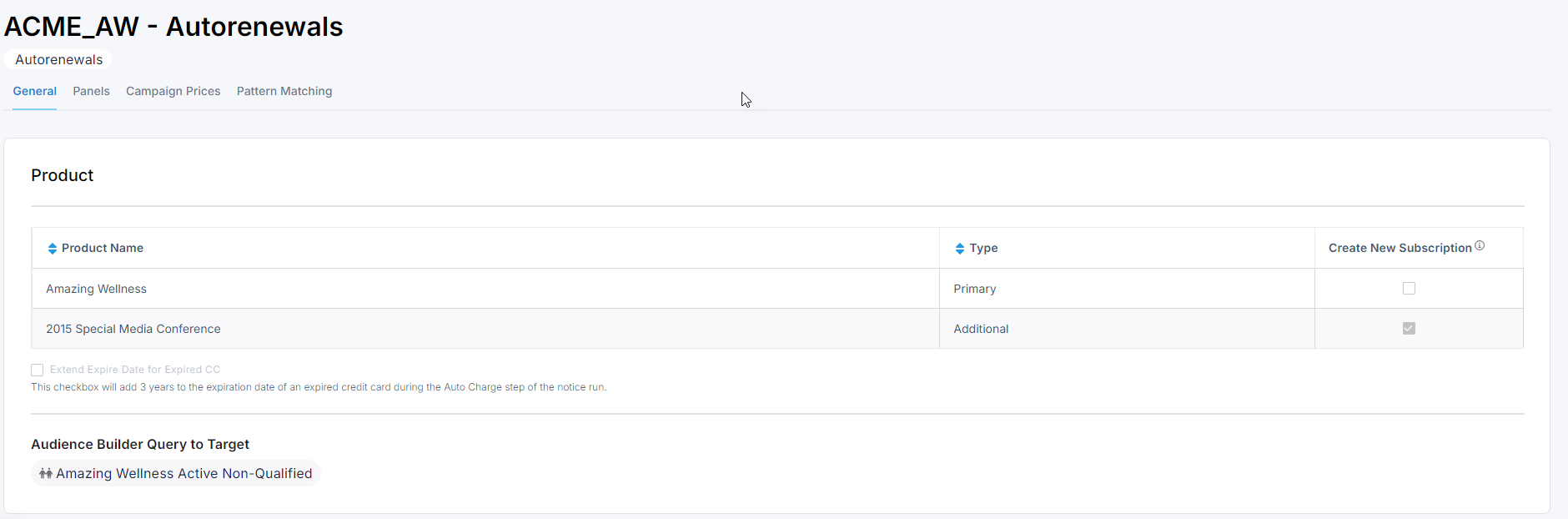Click the Primary type cell
The image size is (1568, 519).
(x=974, y=289)
